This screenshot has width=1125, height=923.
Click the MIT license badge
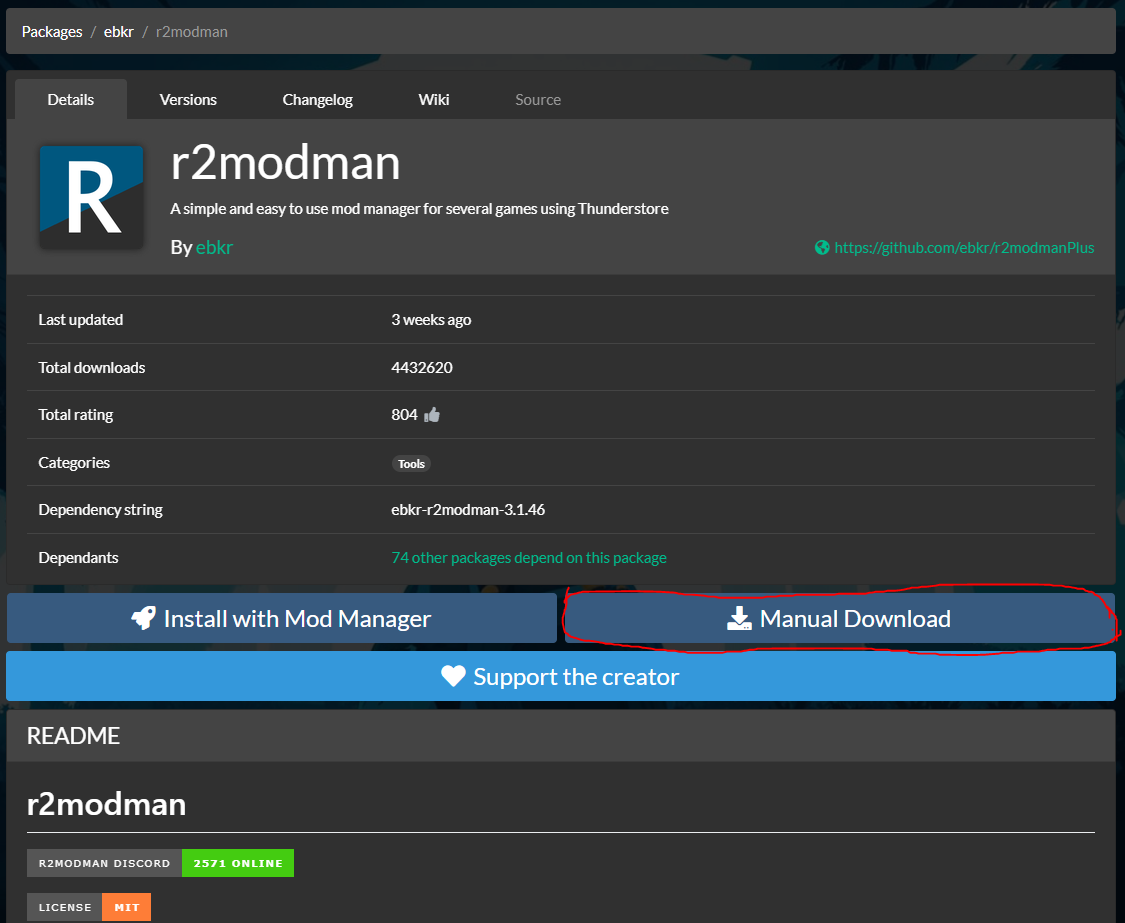click(89, 907)
